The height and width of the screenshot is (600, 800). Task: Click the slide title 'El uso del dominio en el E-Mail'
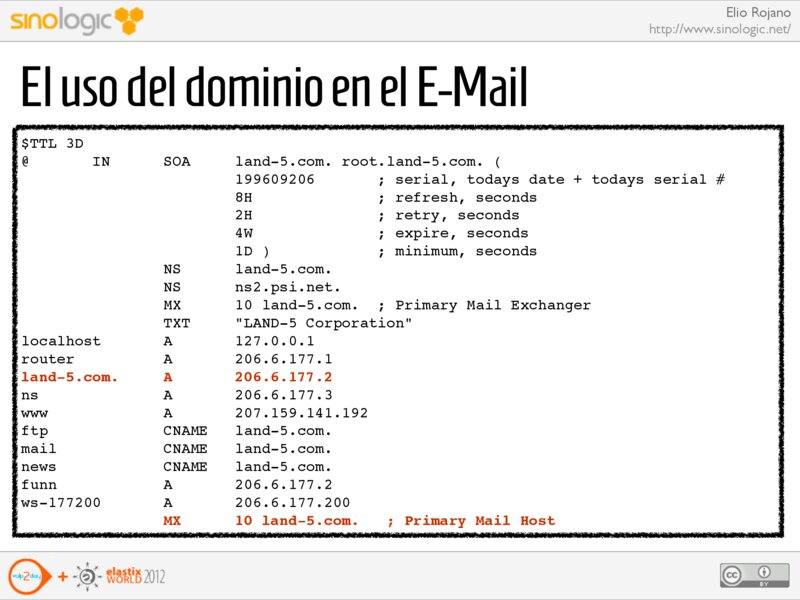tap(273, 89)
